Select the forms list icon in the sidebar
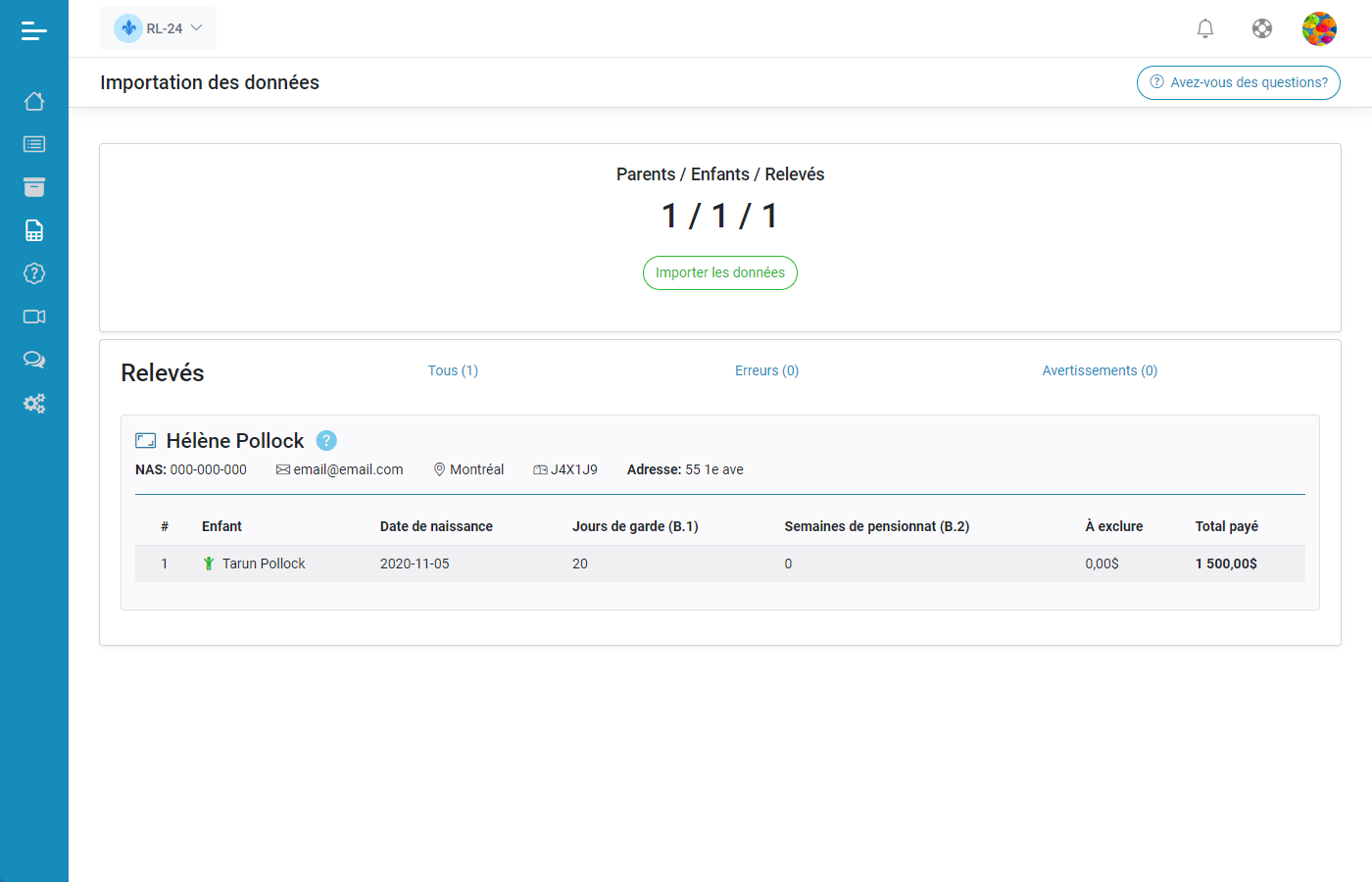Image resolution: width=1372 pixels, height=882 pixels. 34,144
